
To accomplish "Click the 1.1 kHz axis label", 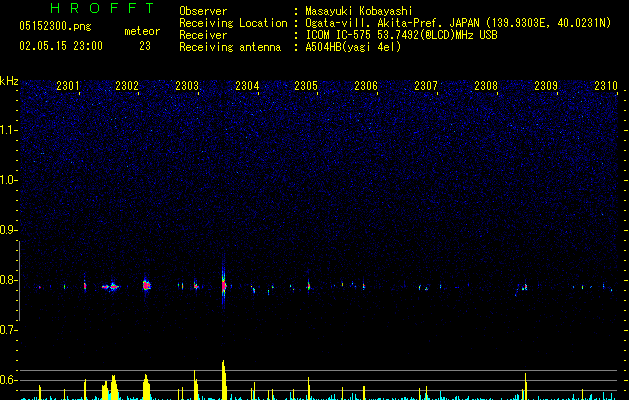I will pos(8,130).
